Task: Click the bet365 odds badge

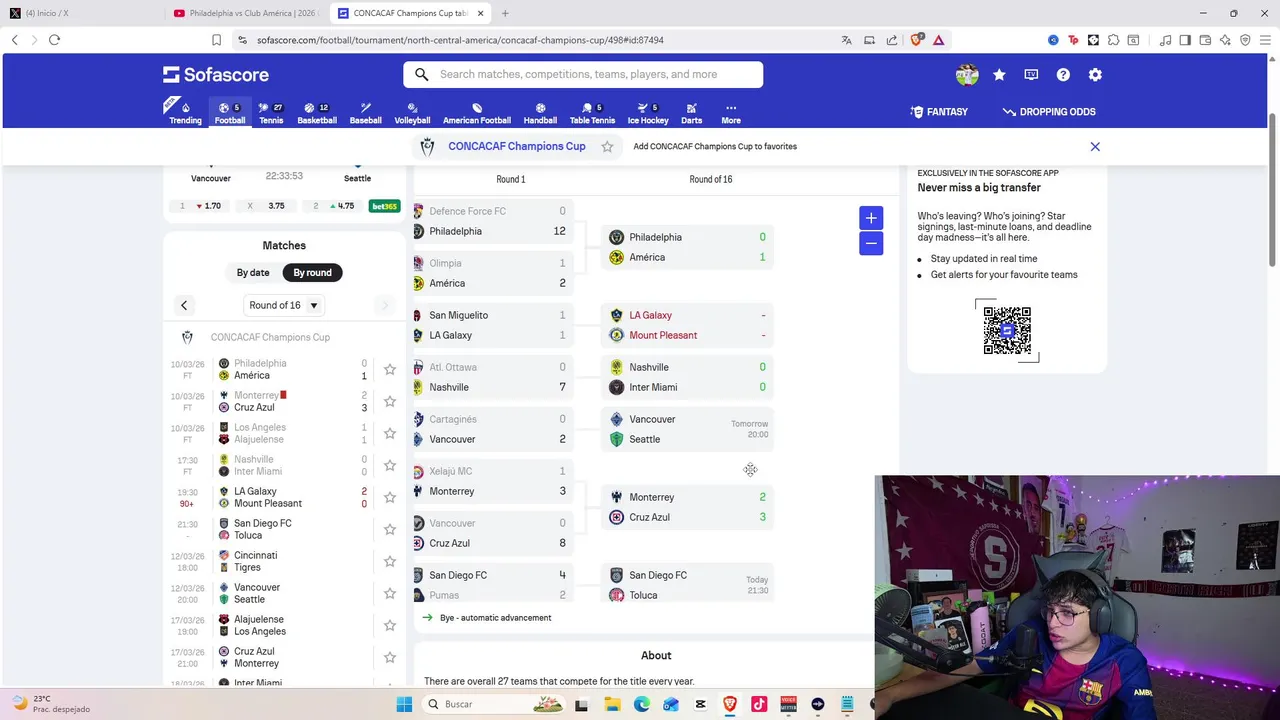Action: click(385, 206)
